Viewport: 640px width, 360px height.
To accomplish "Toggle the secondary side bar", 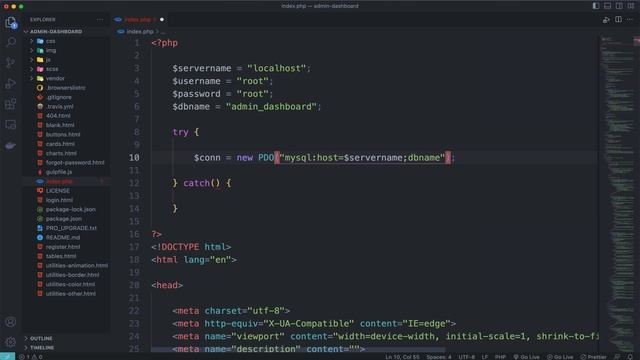I will point(619,6).
